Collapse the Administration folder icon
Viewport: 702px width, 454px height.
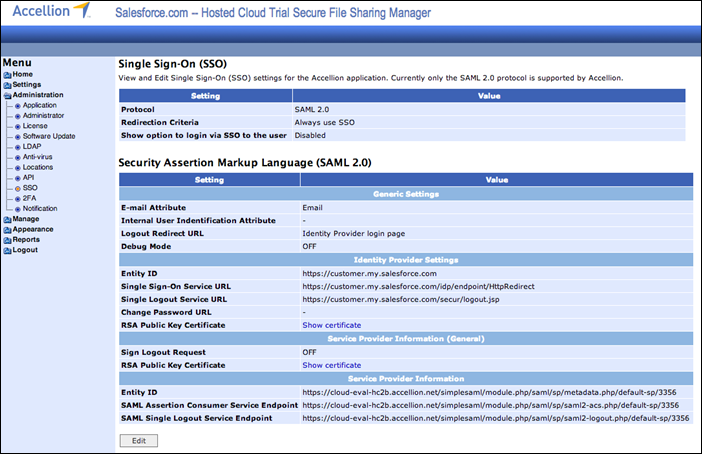pos(7,95)
